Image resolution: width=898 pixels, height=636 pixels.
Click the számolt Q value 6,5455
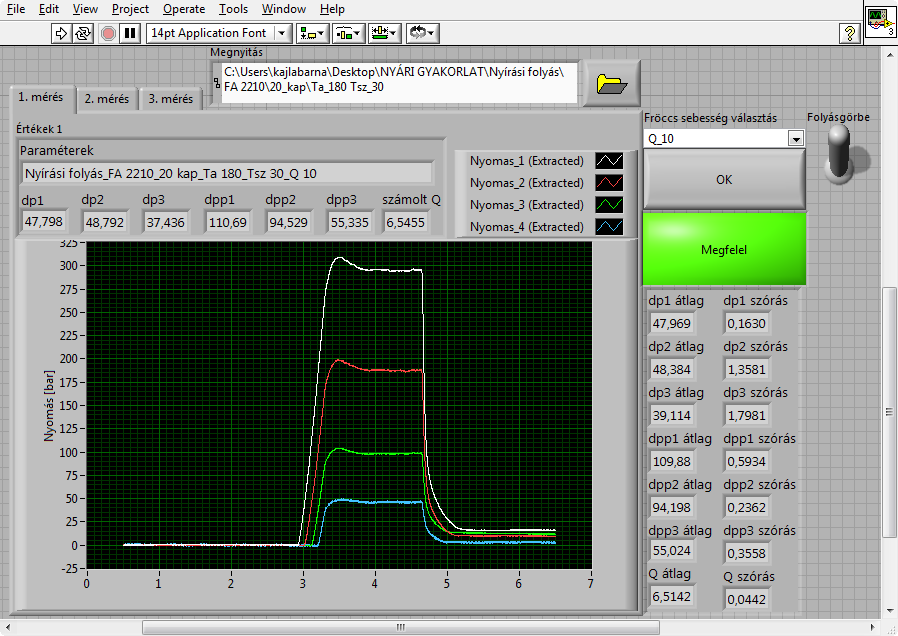pyautogui.click(x=405, y=222)
